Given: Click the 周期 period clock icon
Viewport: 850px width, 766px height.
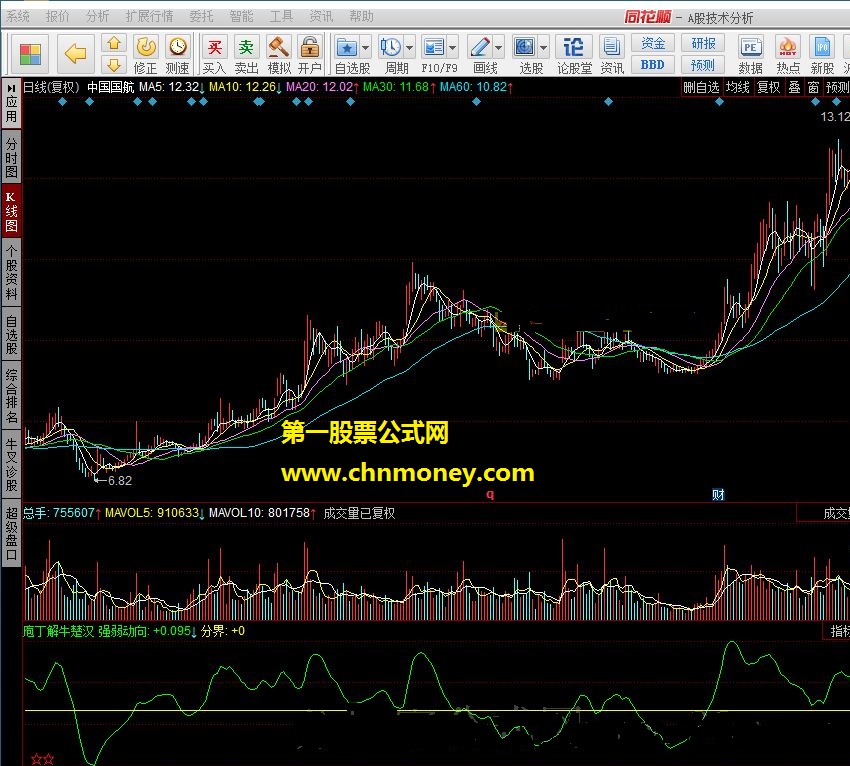Looking at the screenshot, I should point(390,47).
